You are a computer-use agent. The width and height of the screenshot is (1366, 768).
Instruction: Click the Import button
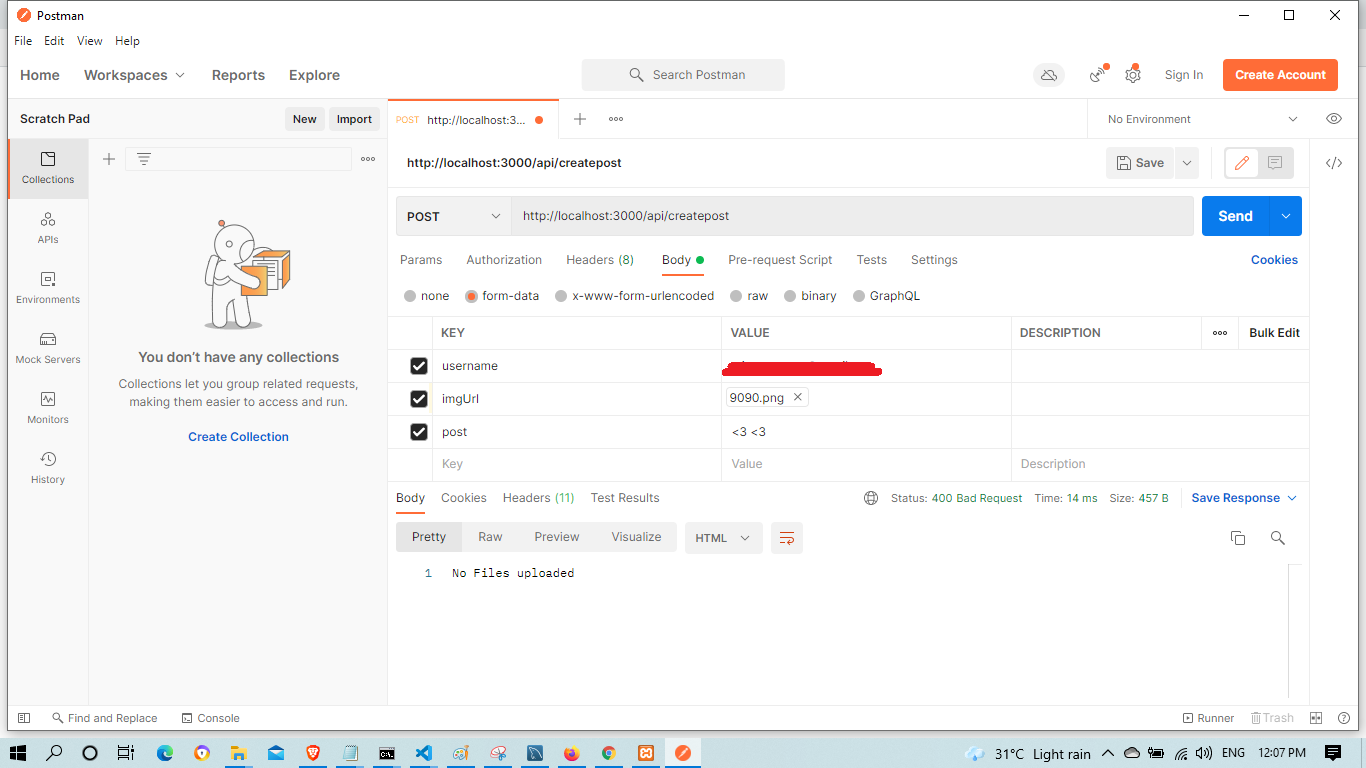click(x=354, y=119)
